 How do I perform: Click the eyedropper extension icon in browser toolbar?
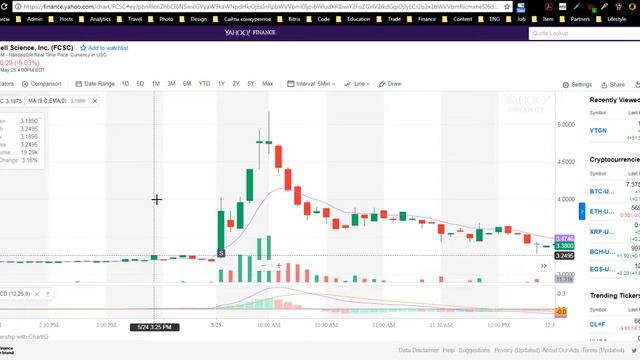coord(604,7)
